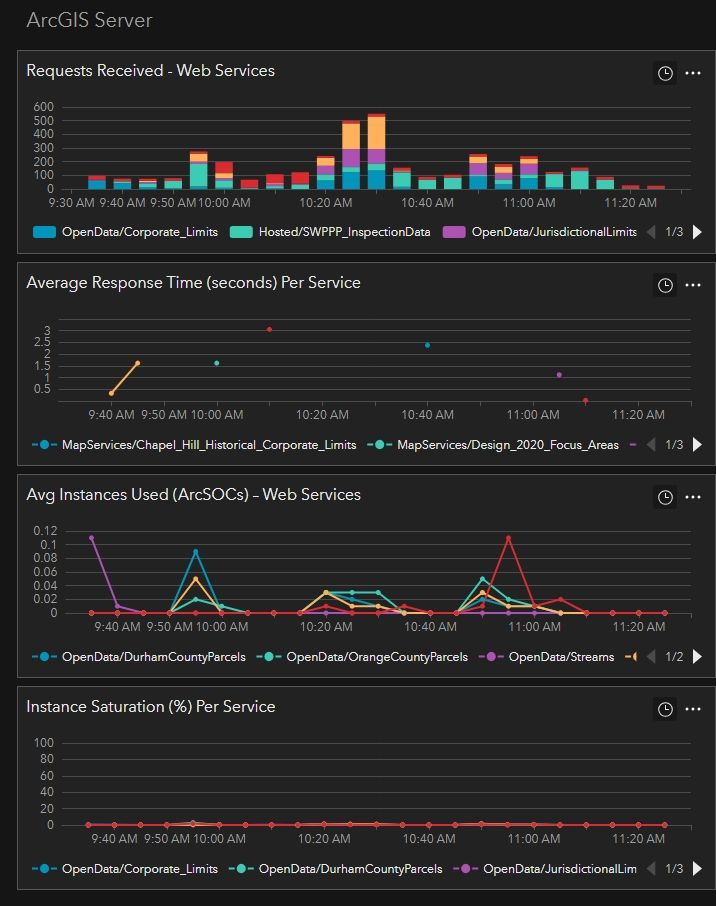716x906 pixels.
Task: Toggle OpenData/Corporate_Limits in Instance Saturation legend
Action: [x=125, y=869]
